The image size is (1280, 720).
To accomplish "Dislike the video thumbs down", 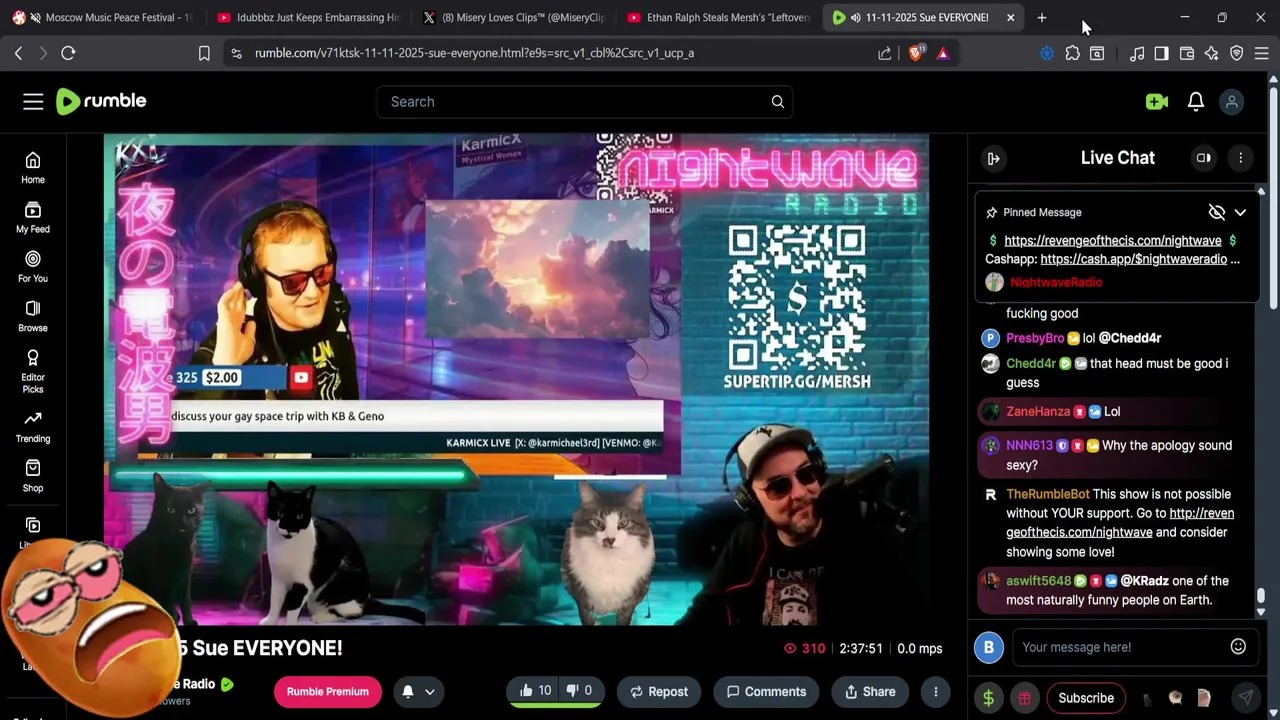I will (580, 691).
